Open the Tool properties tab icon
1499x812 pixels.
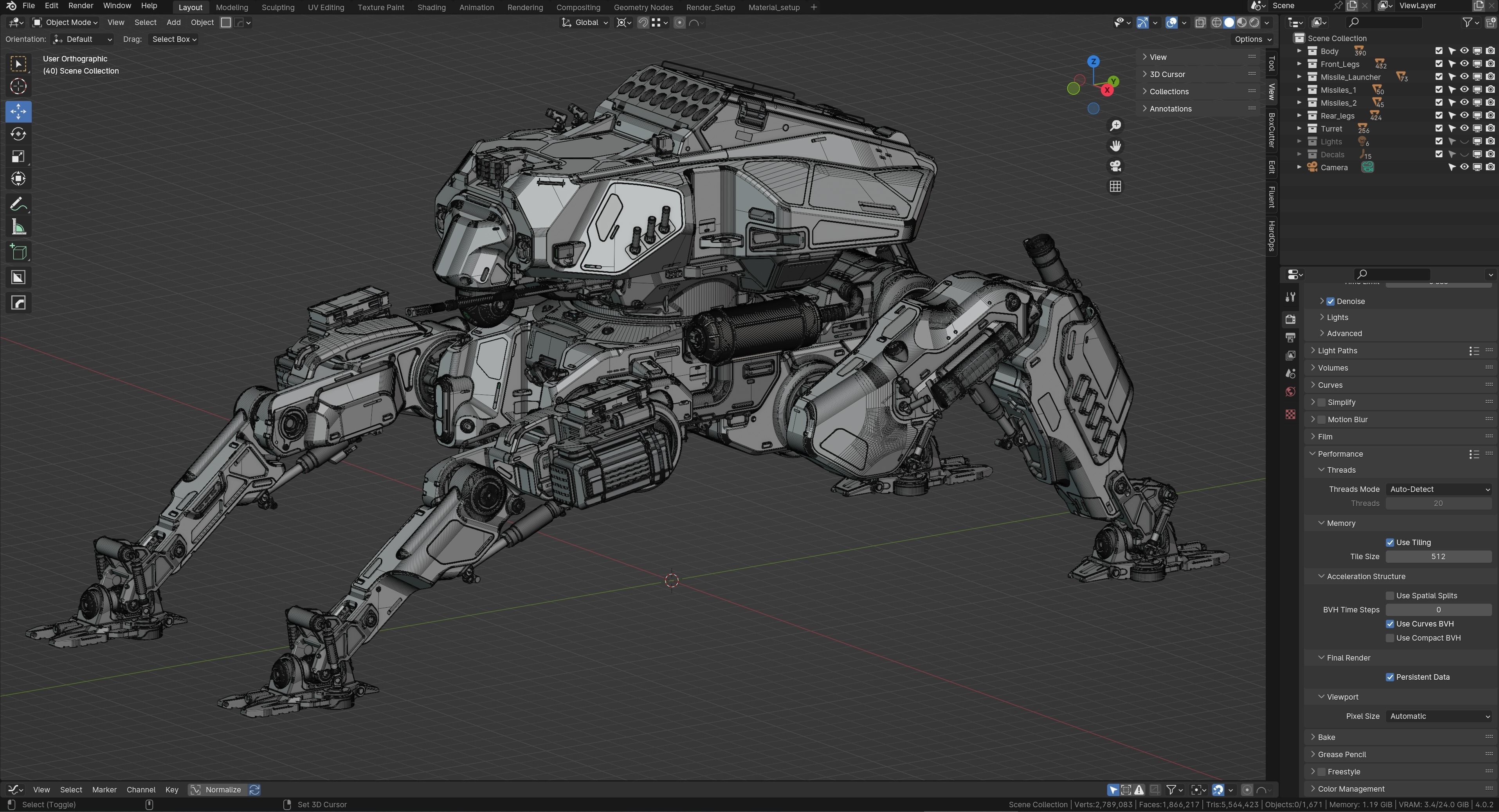(1290, 297)
